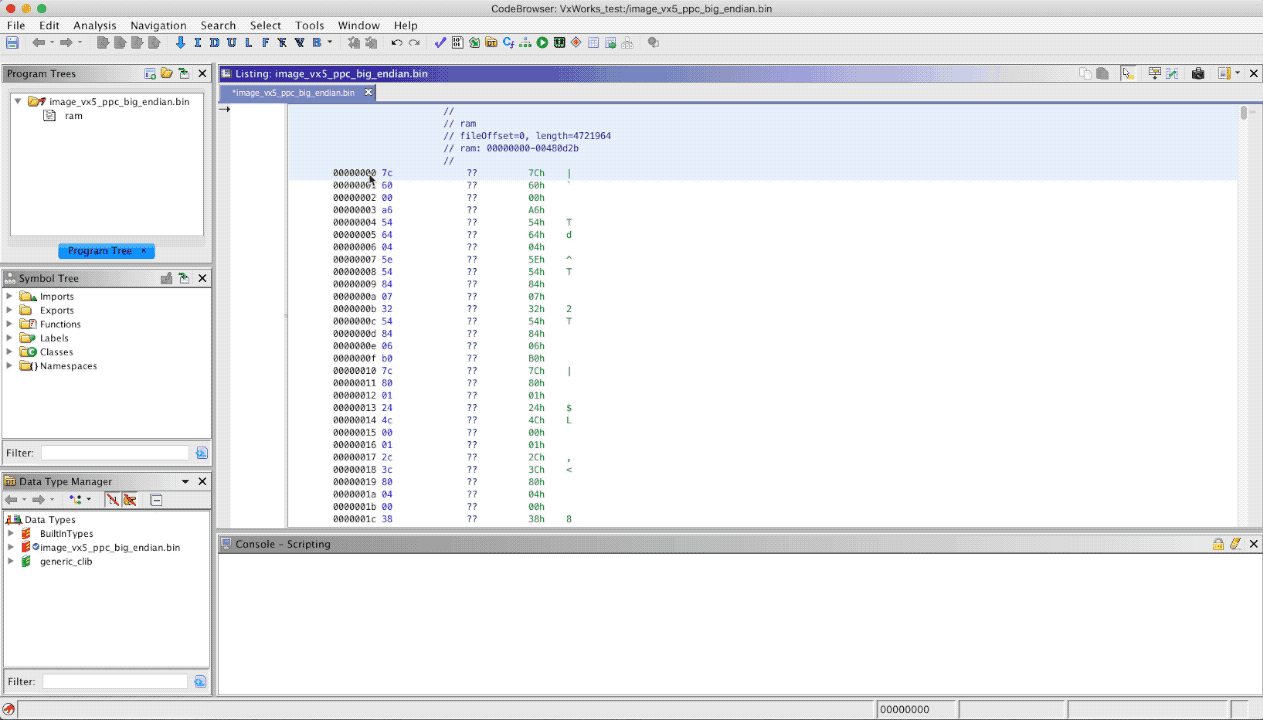
Task: Expand the Imports node in Symbol Tree
Action: (10, 296)
